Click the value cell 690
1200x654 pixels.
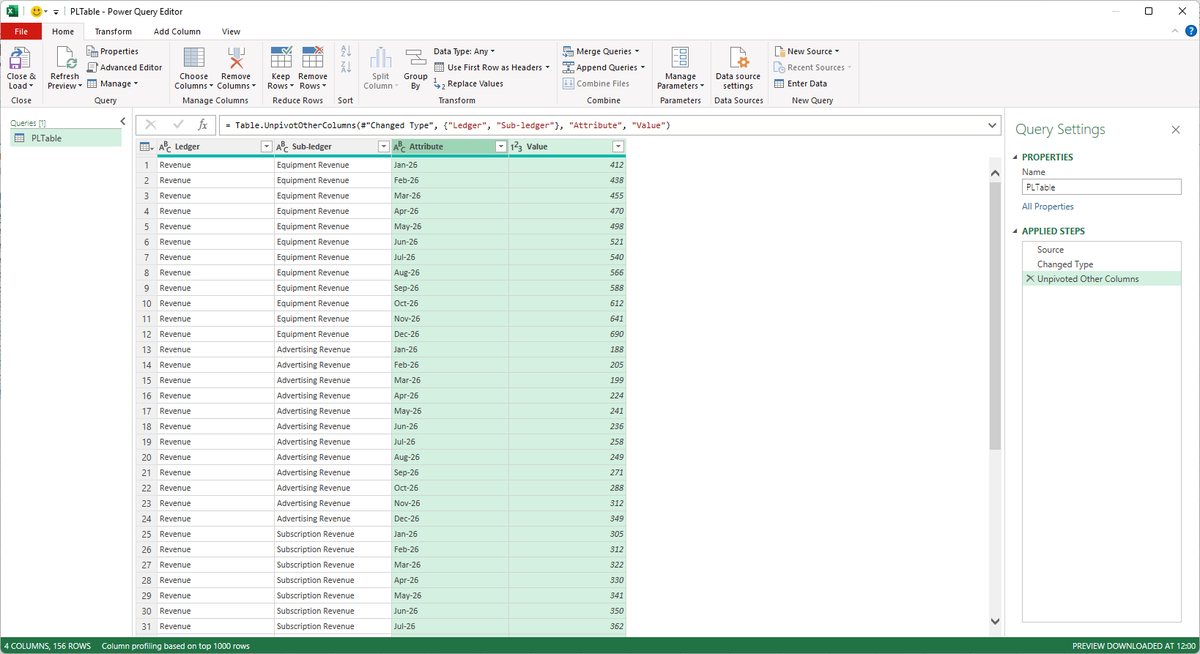click(x=567, y=334)
